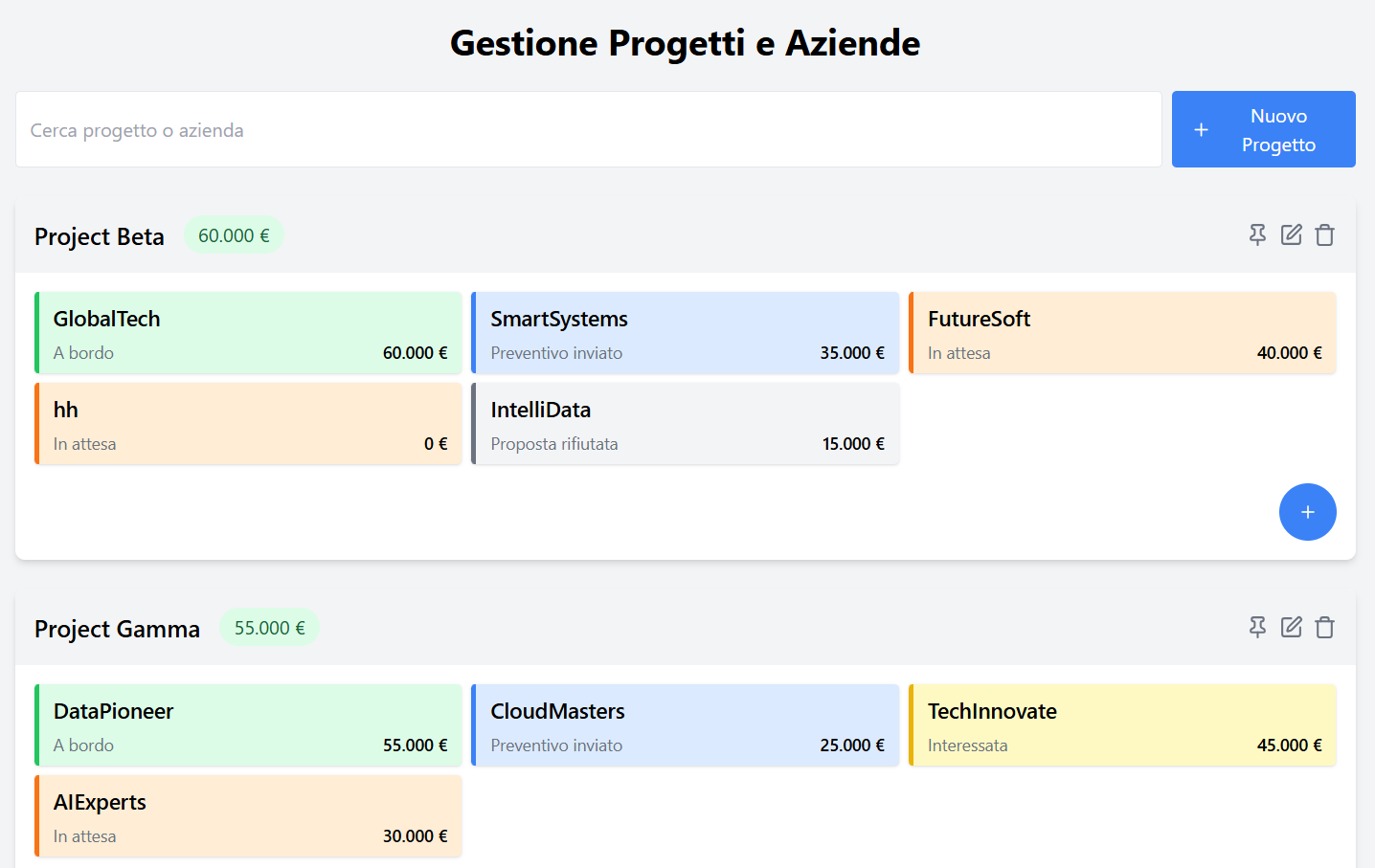This screenshot has width=1375, height=868.
Task: Open the edit icon for Project Gamma
Action: (x=1291, y=627)
